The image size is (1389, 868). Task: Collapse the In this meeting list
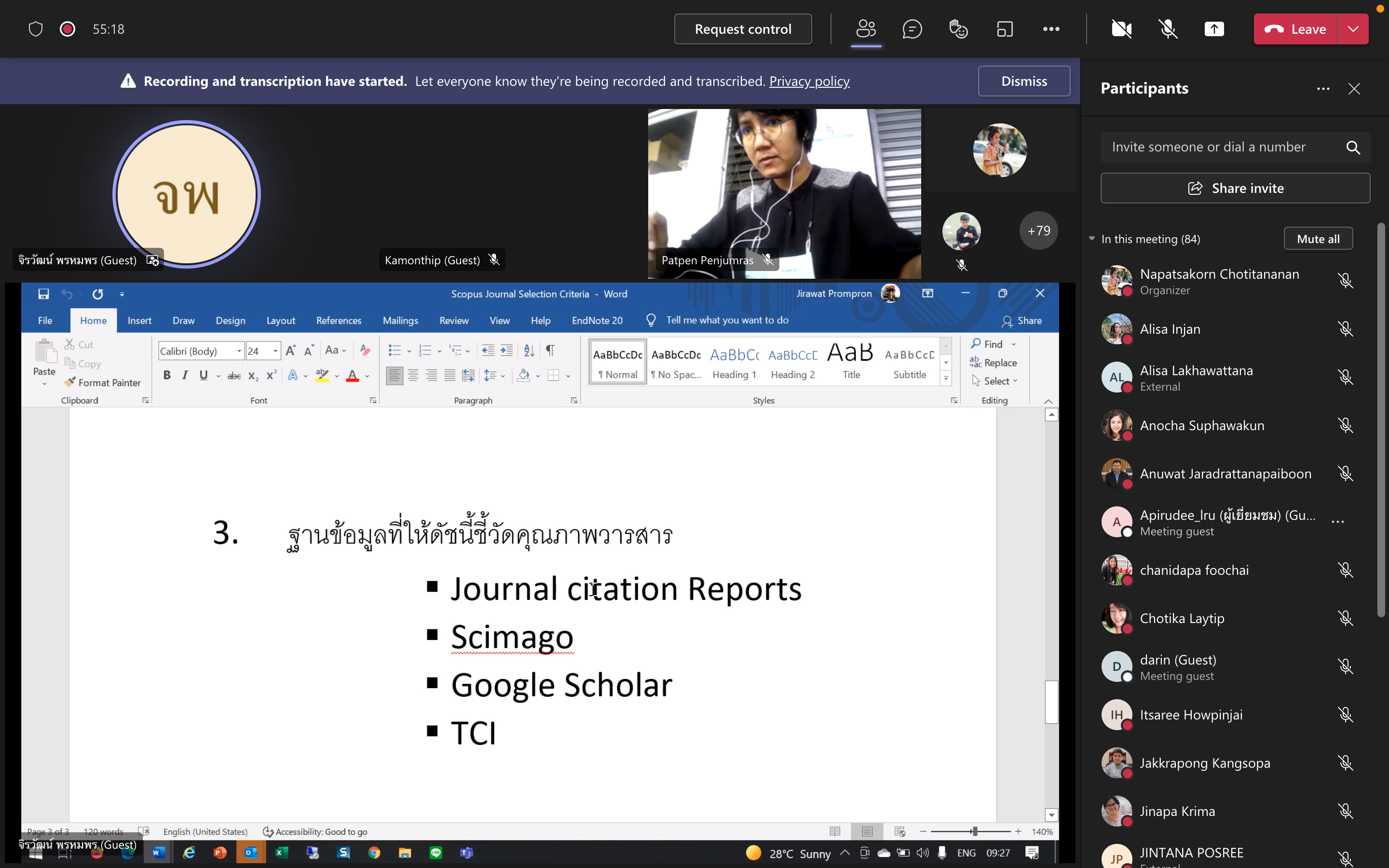click(1092, 239)
